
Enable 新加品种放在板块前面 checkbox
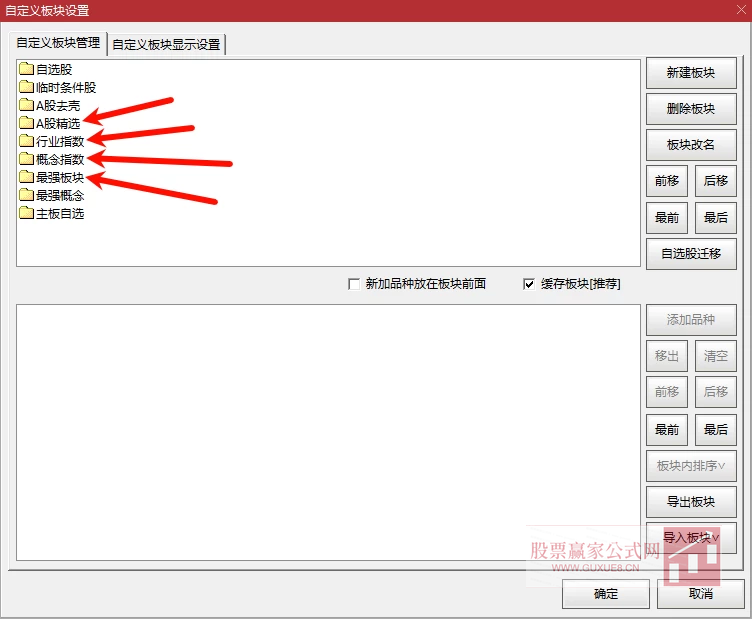tap(354, 284)
